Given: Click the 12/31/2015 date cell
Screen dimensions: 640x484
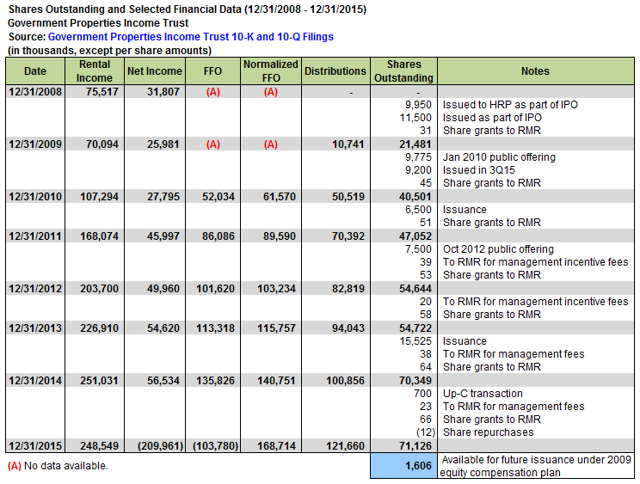Looking at the screenshot, I should 35,446.
